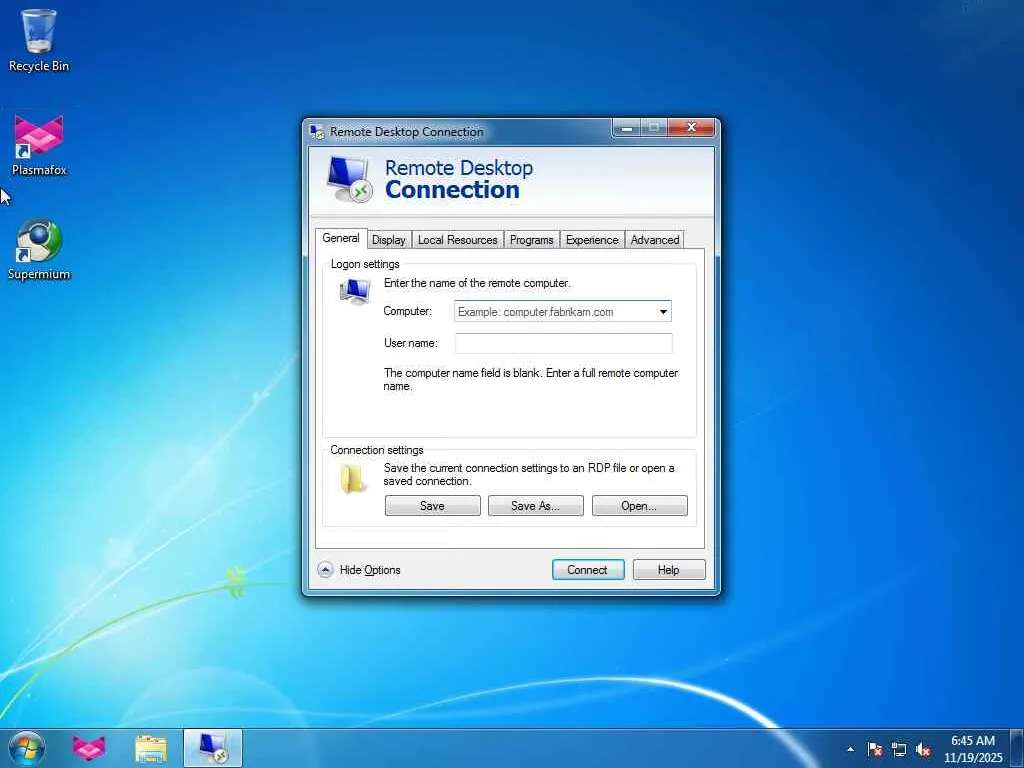Select the Supermium desktop shortcut

pos(39,249)
